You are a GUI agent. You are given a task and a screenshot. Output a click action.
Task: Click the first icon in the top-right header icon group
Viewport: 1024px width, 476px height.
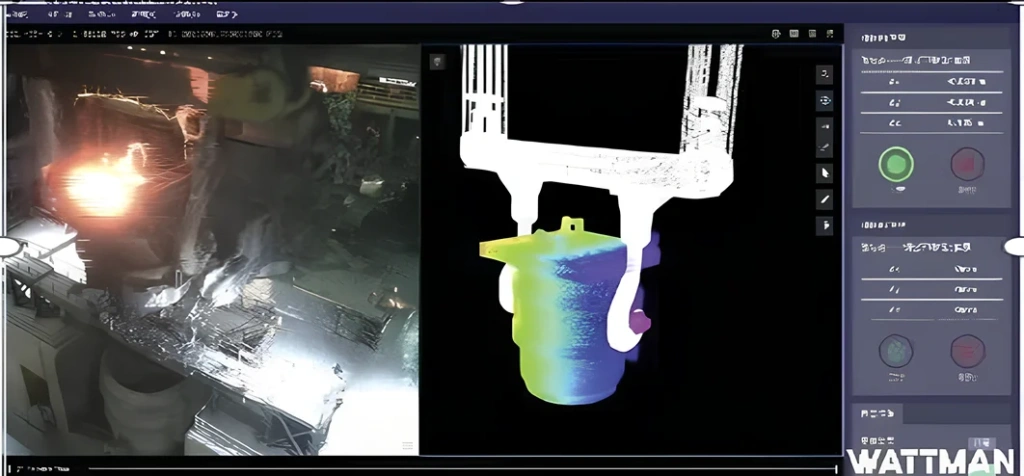point(777,33)
